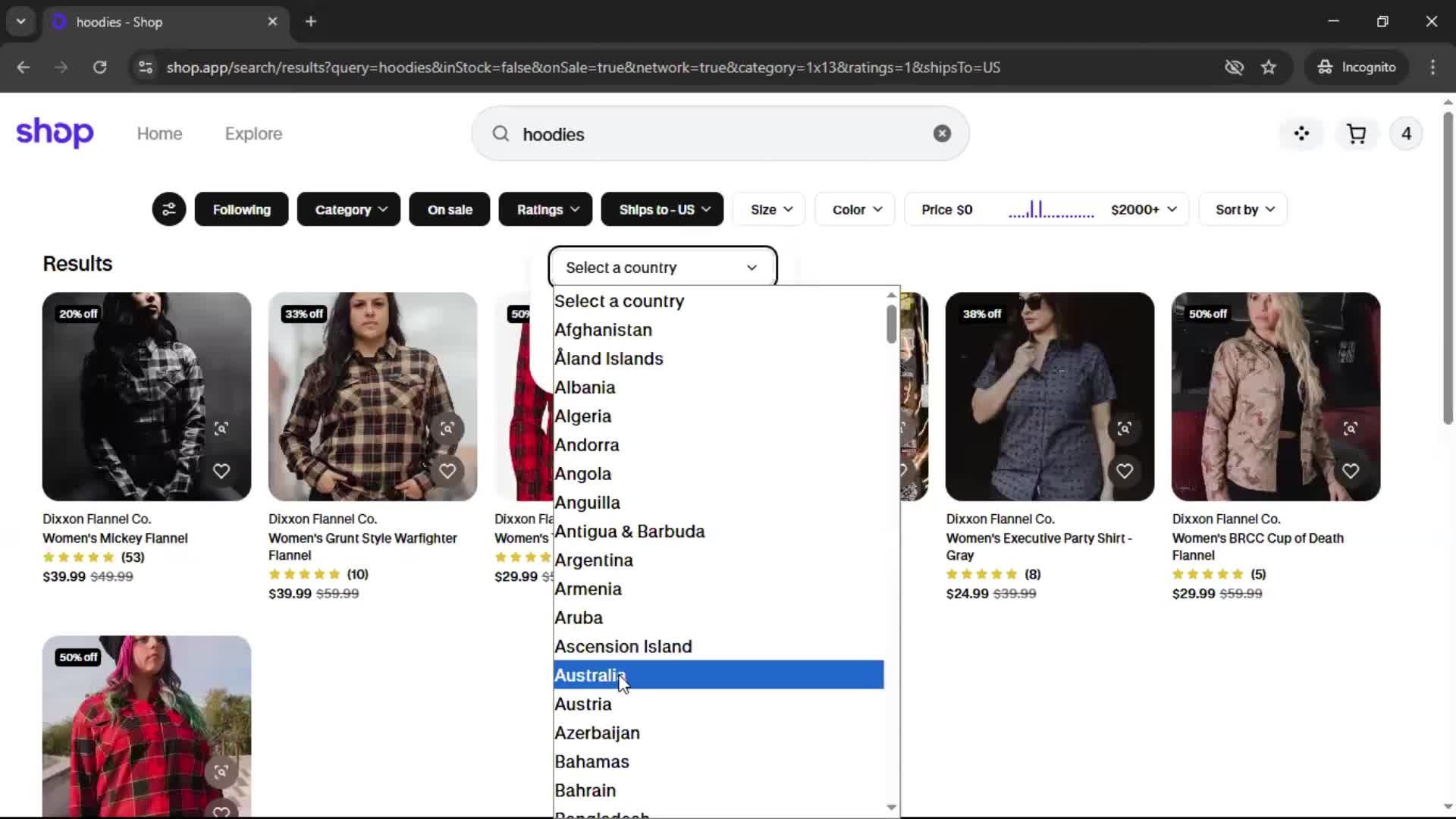Favorite the Women's Mickey Flannel heart
Screen dimensions: 1456x819
221,471
